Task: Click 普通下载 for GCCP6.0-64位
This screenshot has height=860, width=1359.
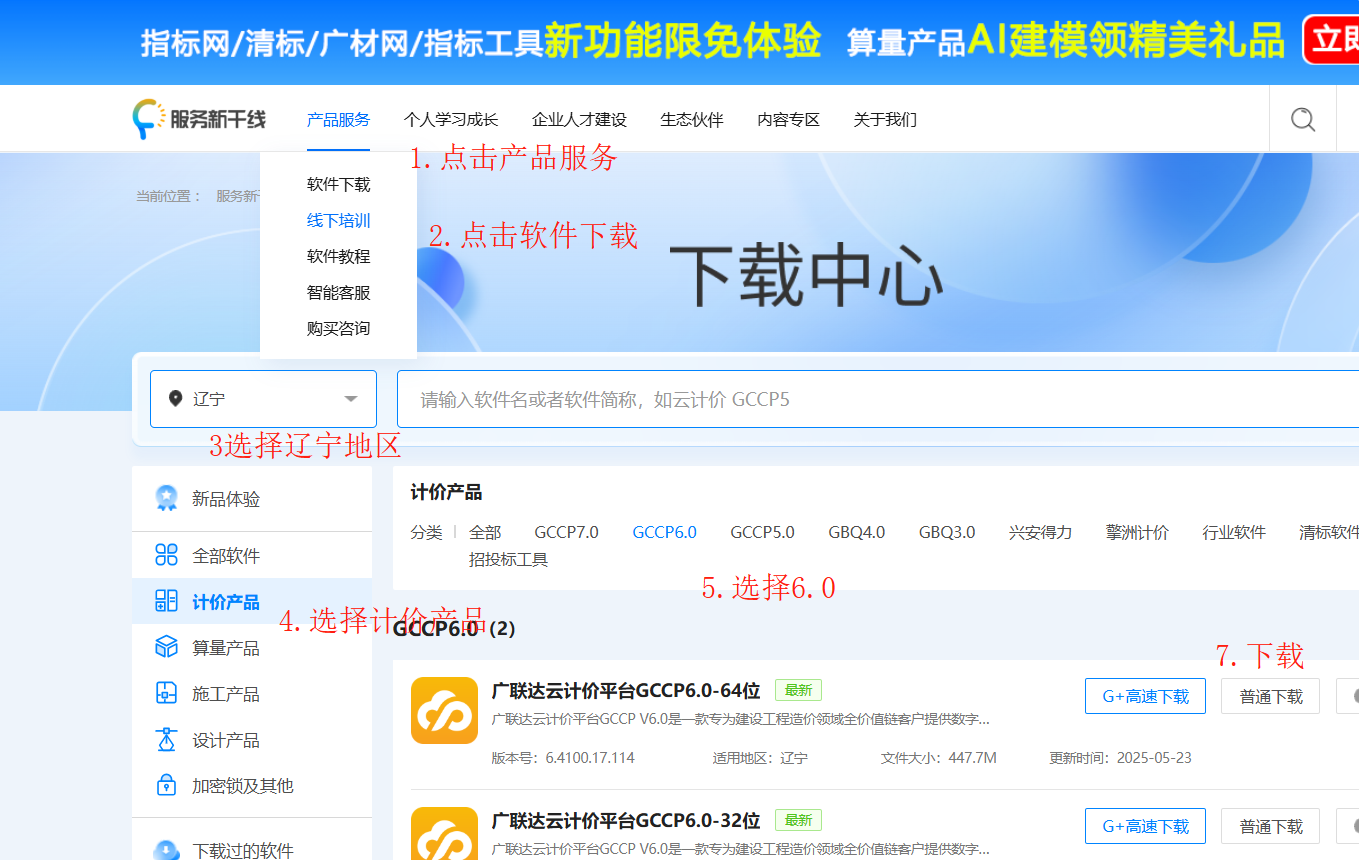Action: pos(1270,696)
